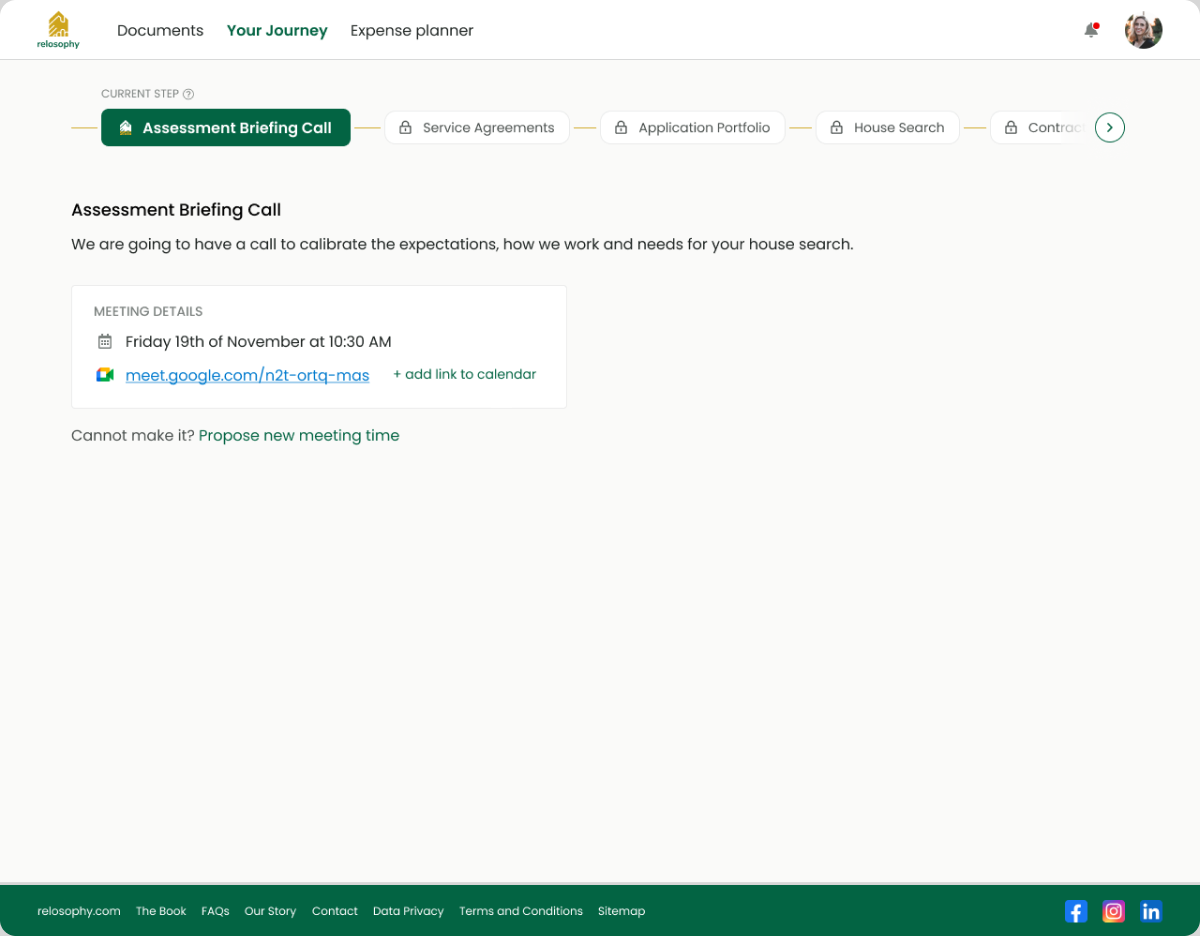Click the 'CURRENT STEP' label
Image resolution: width=1200 pixels, height=936 pixels.
point(140,94)
